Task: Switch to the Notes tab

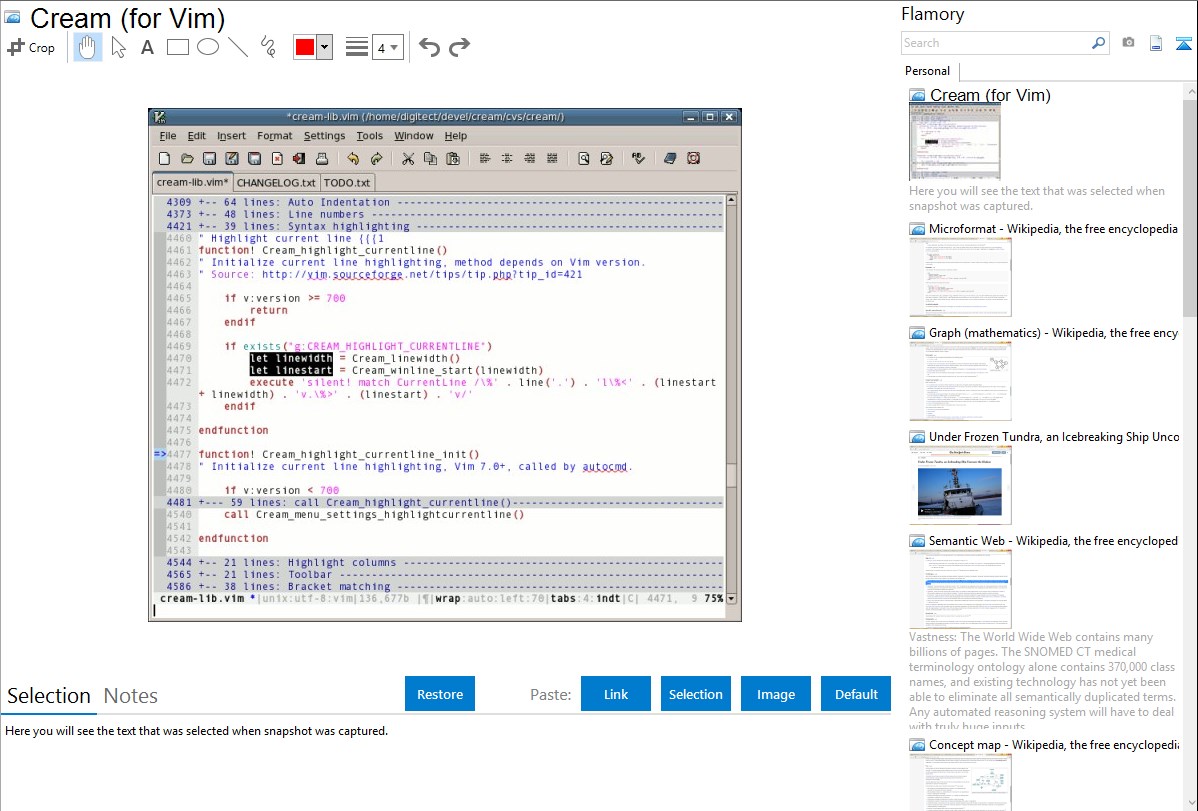Action: pos(131,696)
